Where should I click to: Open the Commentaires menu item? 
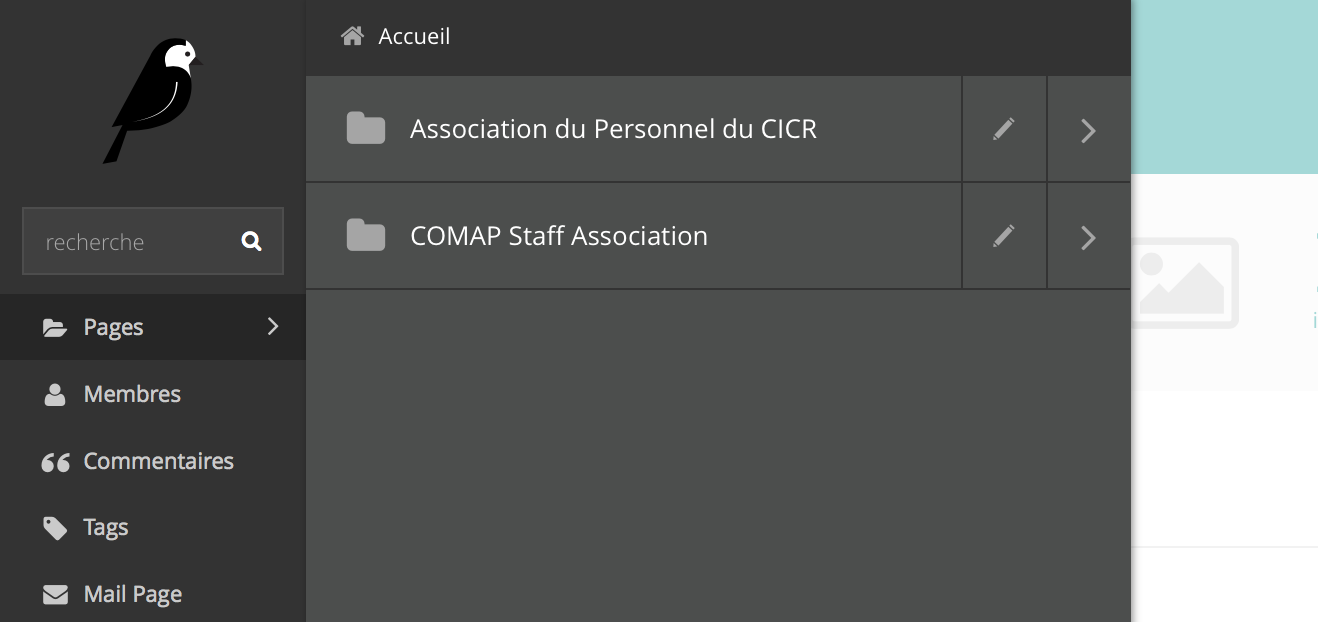point(158,461)
